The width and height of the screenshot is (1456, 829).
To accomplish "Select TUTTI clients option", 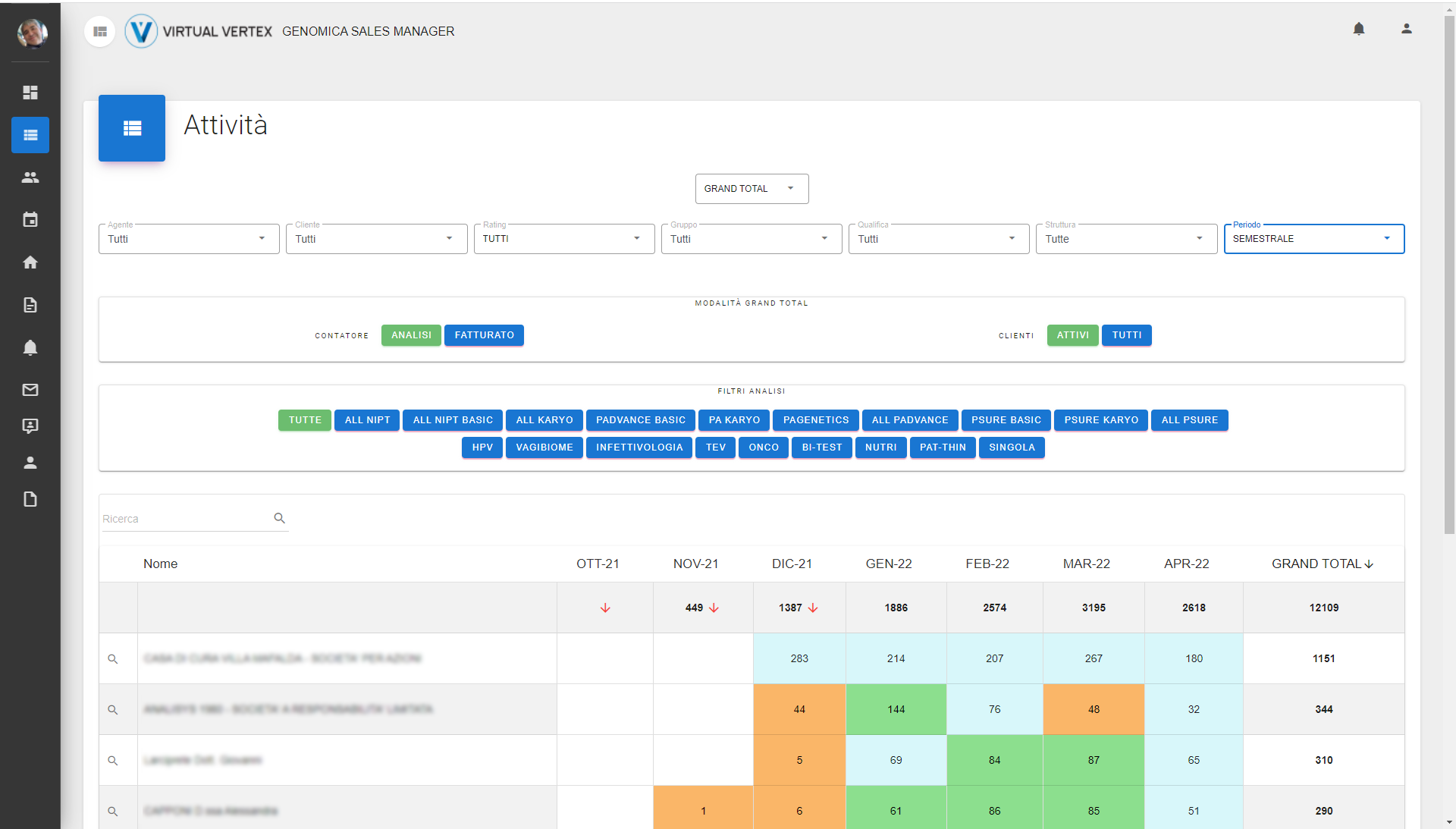I will coord(1126,335).
